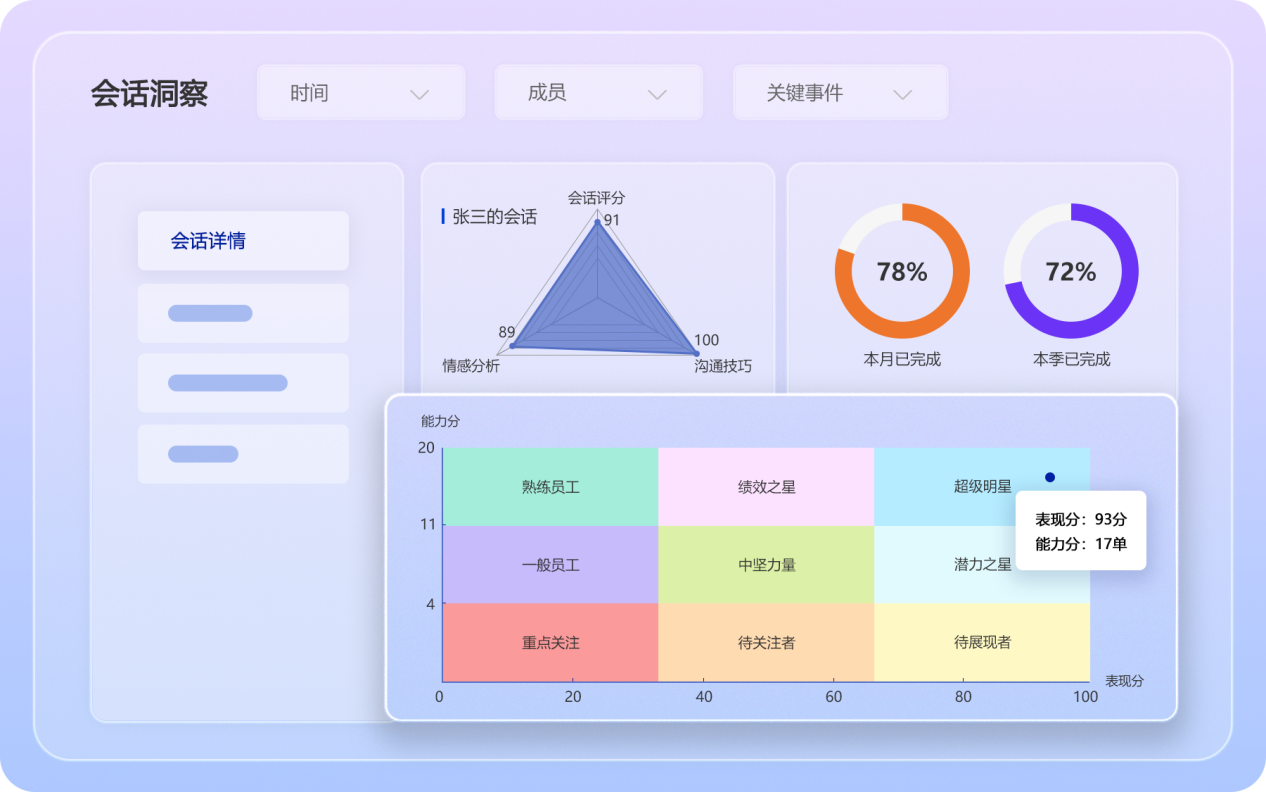Select the 熟练员工 green grid cell
The height and width of the screenshot is (792, 1266).
[x=550, y=487]
